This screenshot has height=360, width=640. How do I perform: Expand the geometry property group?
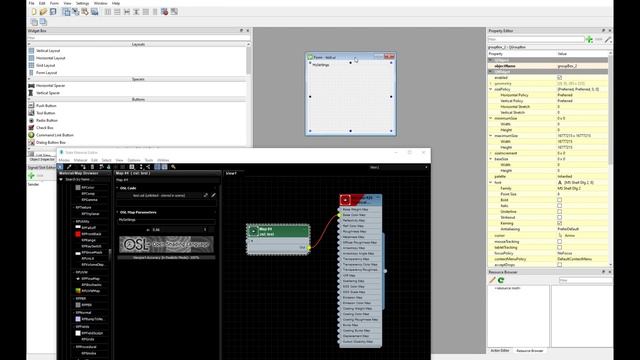(491, 83)
